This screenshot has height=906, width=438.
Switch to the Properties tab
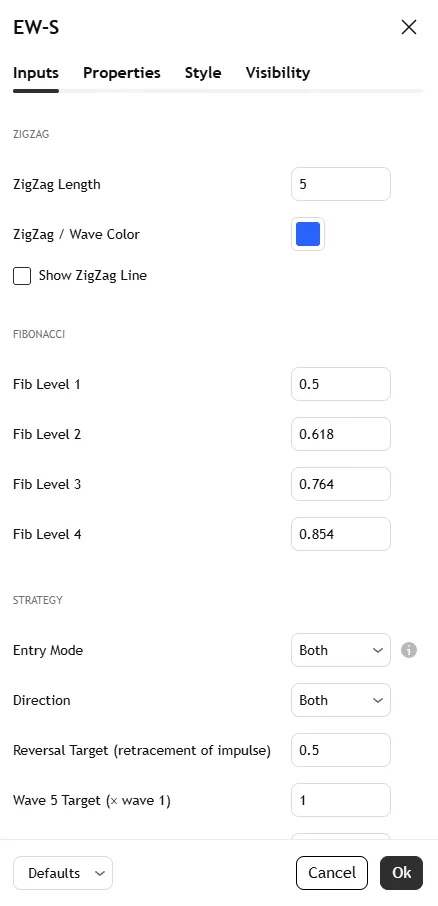pyautogui.click(x=122, y=73)
